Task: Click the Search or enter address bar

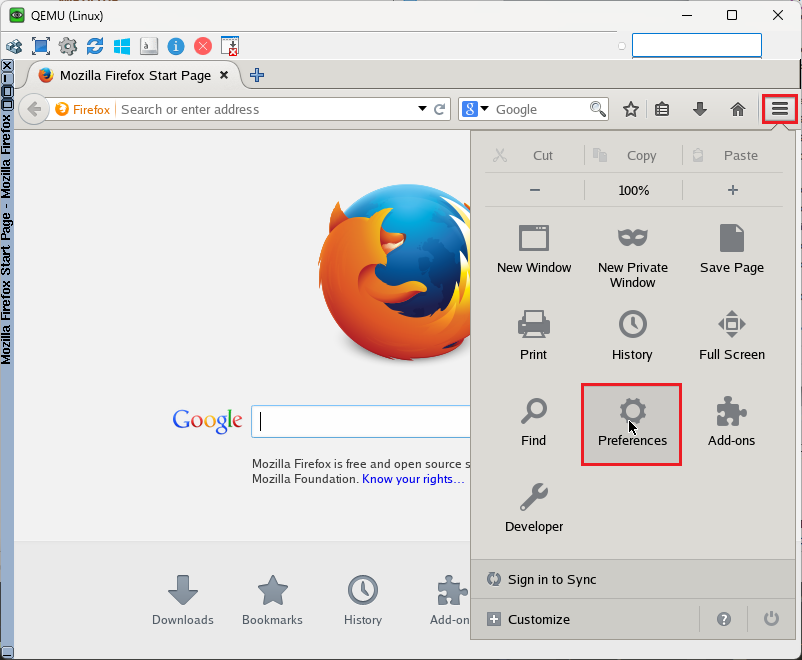Action: [x=268, y=109]
